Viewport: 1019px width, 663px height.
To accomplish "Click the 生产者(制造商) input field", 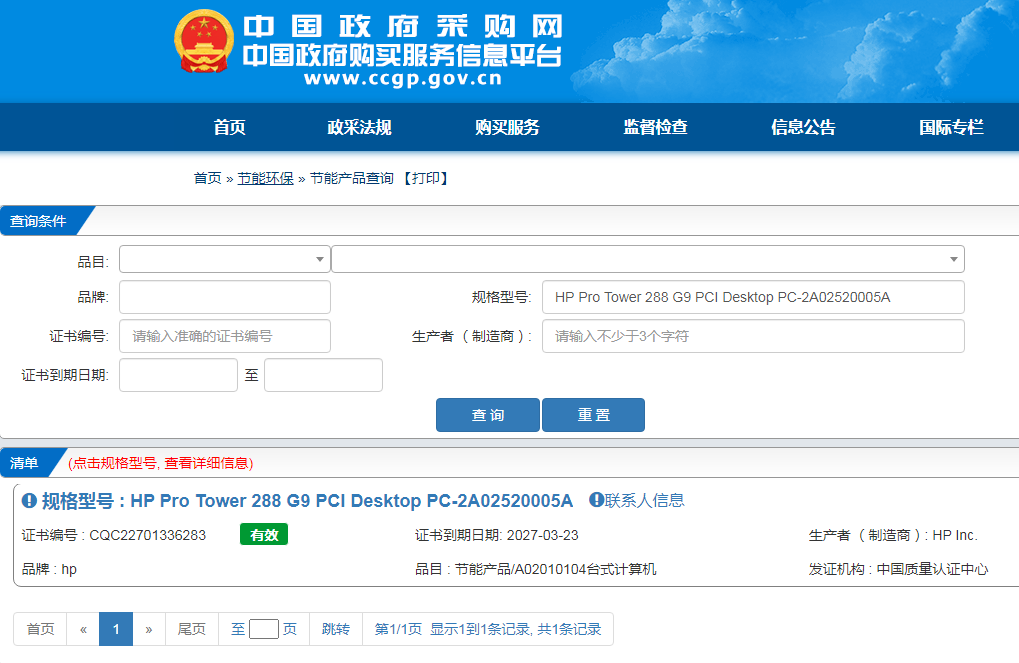I will click(x=753, y=336).
